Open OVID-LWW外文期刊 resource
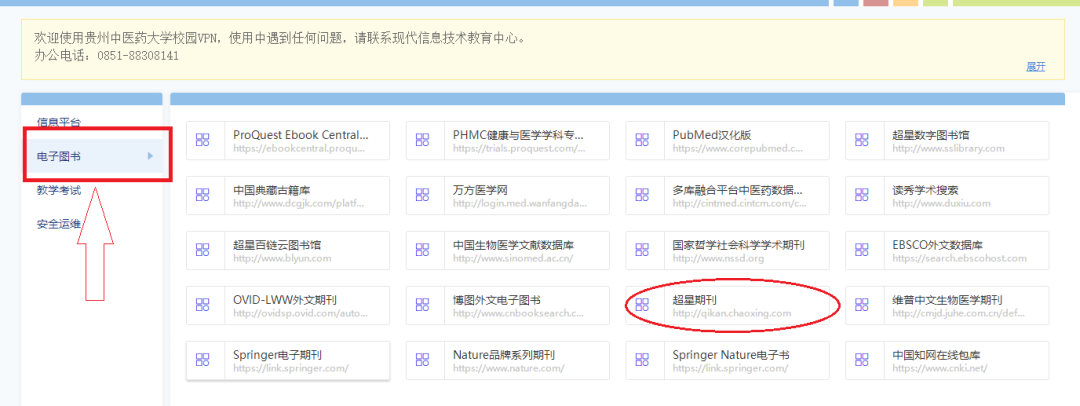The width and height of the screenshot is (1080, 406). (288, 305)
